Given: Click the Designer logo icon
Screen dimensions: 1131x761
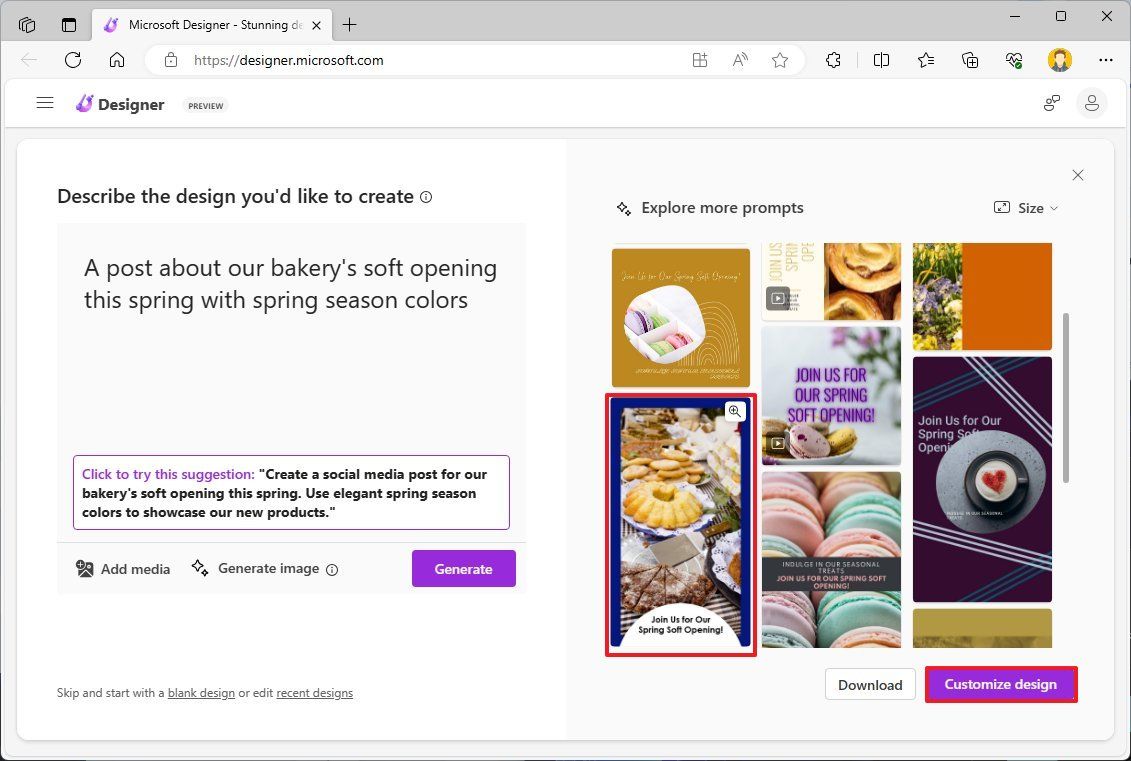Looking at the screenshot, I should (x=85, y=103).
